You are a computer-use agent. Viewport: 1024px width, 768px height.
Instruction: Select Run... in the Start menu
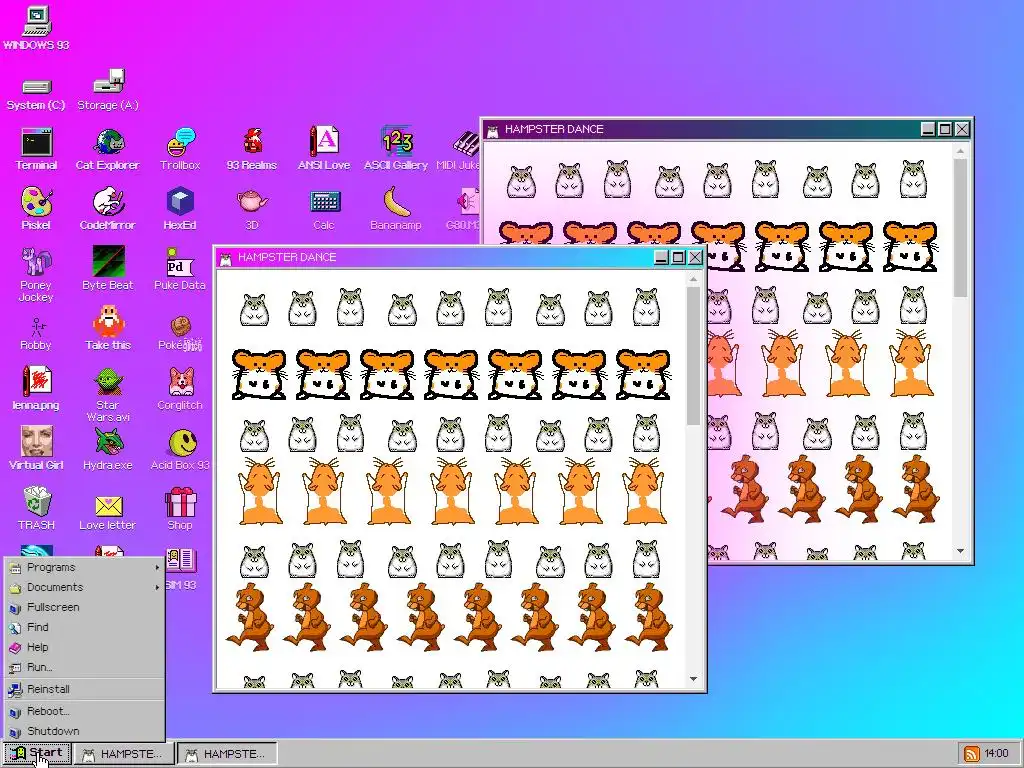point(84,667)
